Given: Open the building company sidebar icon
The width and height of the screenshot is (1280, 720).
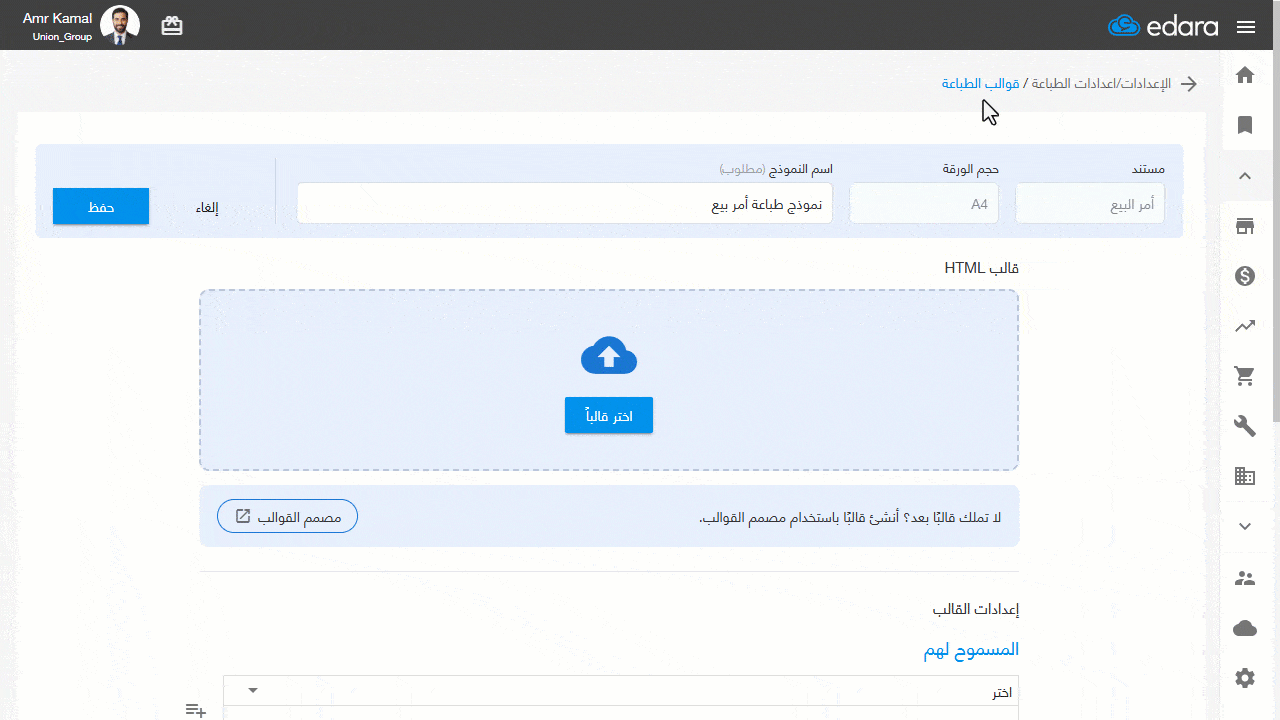Looking at the screenshot, I should pyautogui.click(x=1245, y=476).
